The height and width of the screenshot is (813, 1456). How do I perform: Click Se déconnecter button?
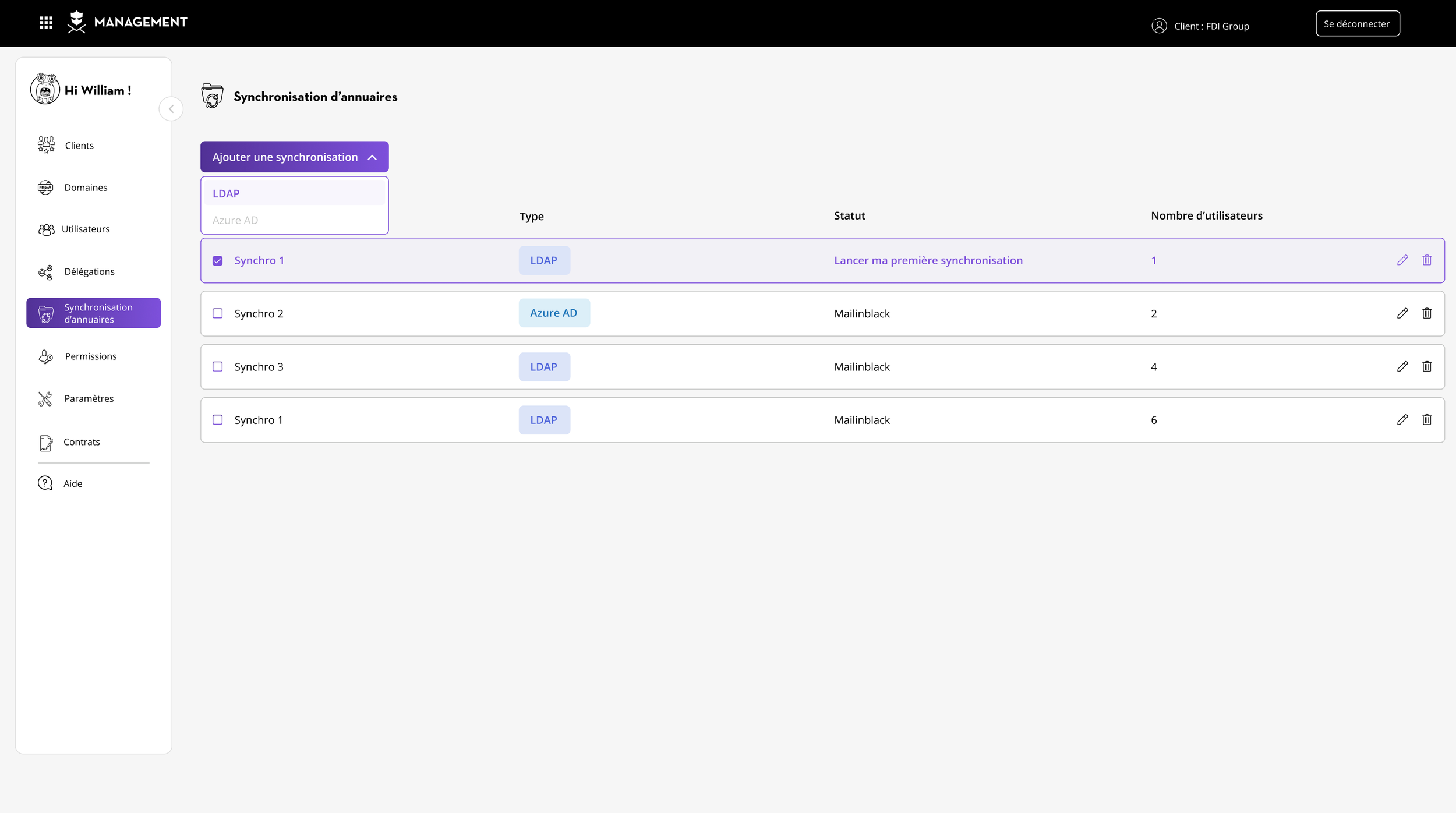coord(1357,23)
